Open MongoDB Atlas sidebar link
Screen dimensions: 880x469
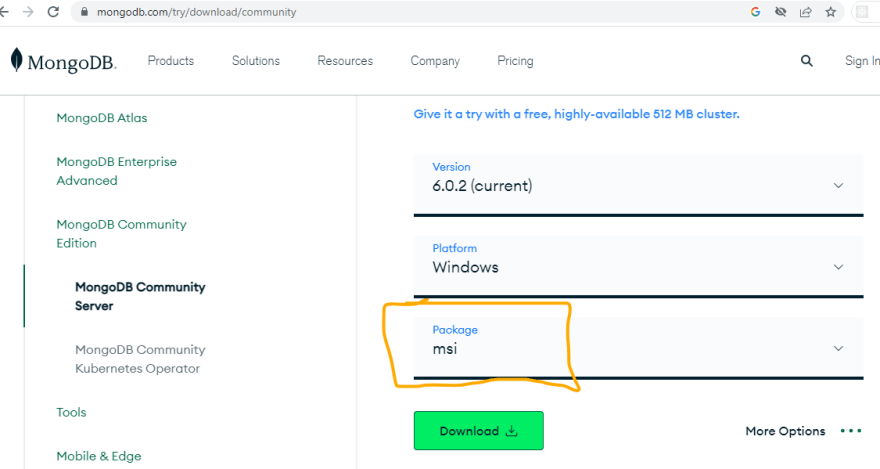[x=102, y=118]
